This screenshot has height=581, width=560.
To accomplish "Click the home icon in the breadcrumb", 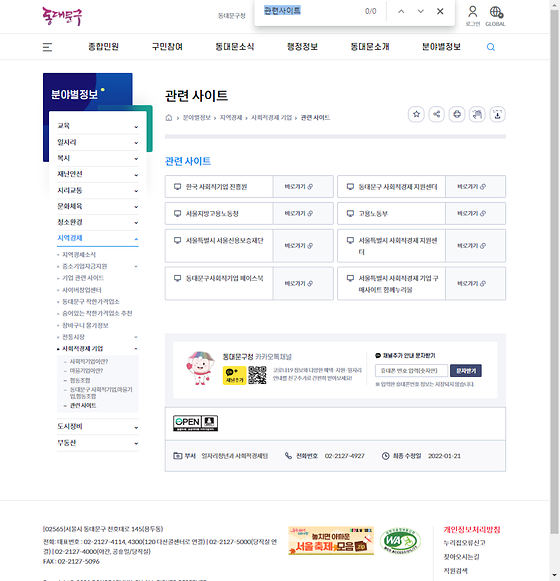I will click(x=169, y=118).
